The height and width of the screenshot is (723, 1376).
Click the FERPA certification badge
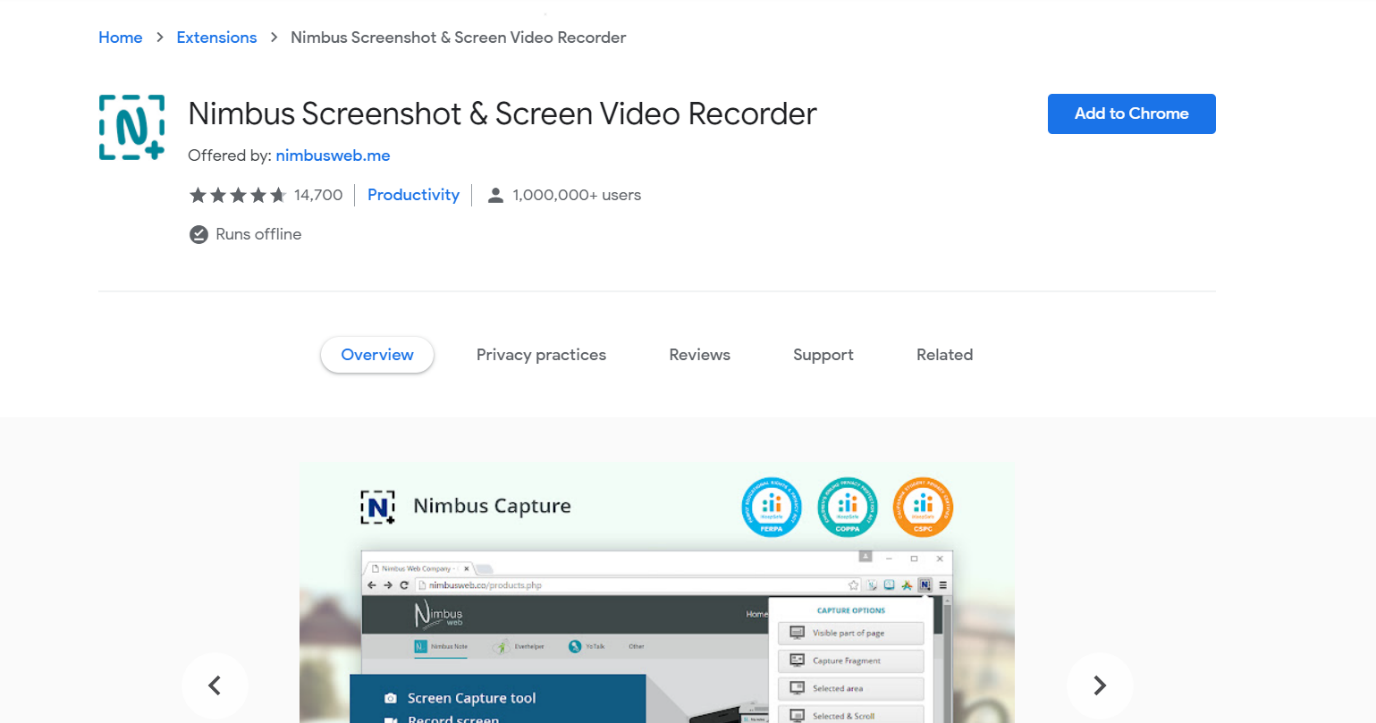771,506
